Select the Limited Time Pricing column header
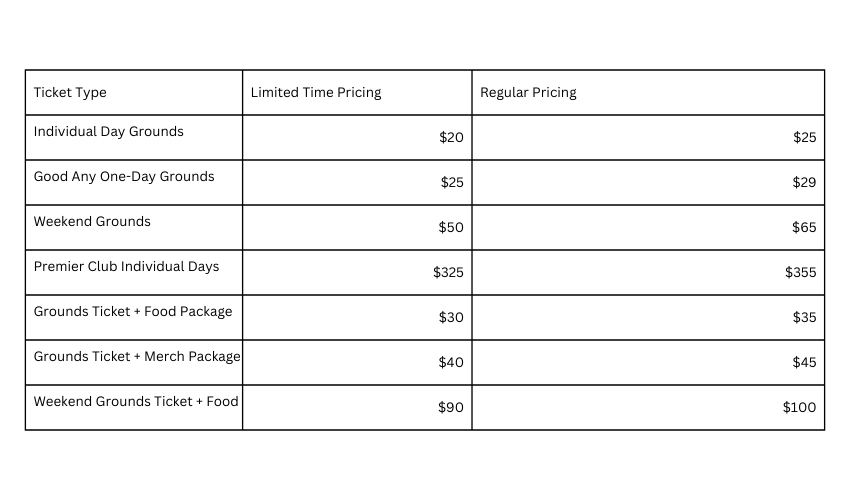850x500 pixels. point(316,93)
